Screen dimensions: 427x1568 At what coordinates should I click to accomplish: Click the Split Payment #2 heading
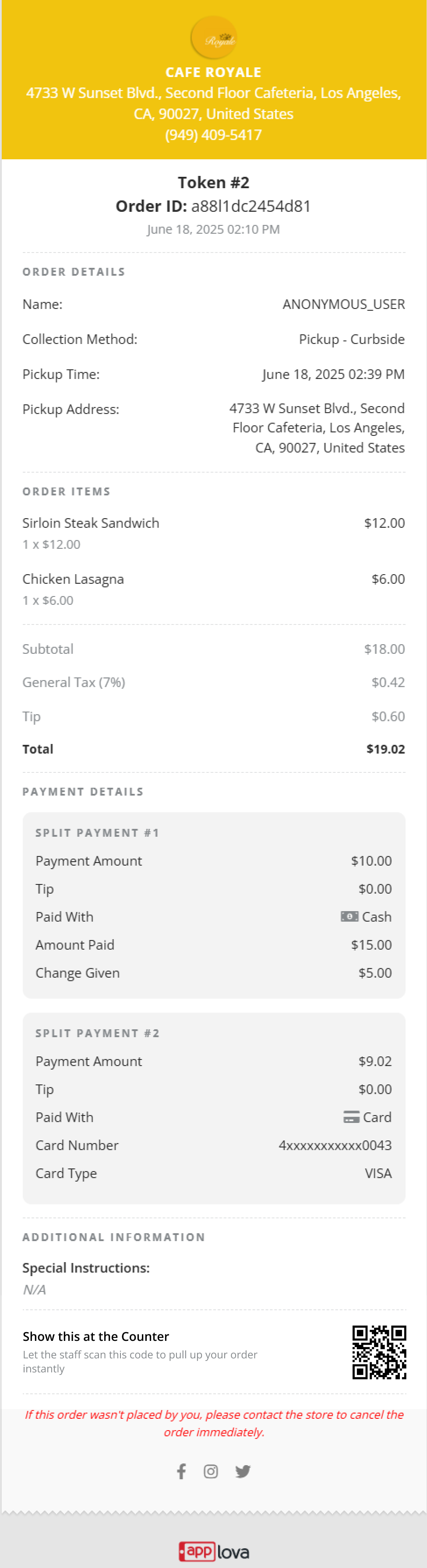[x=98, y=1033]
